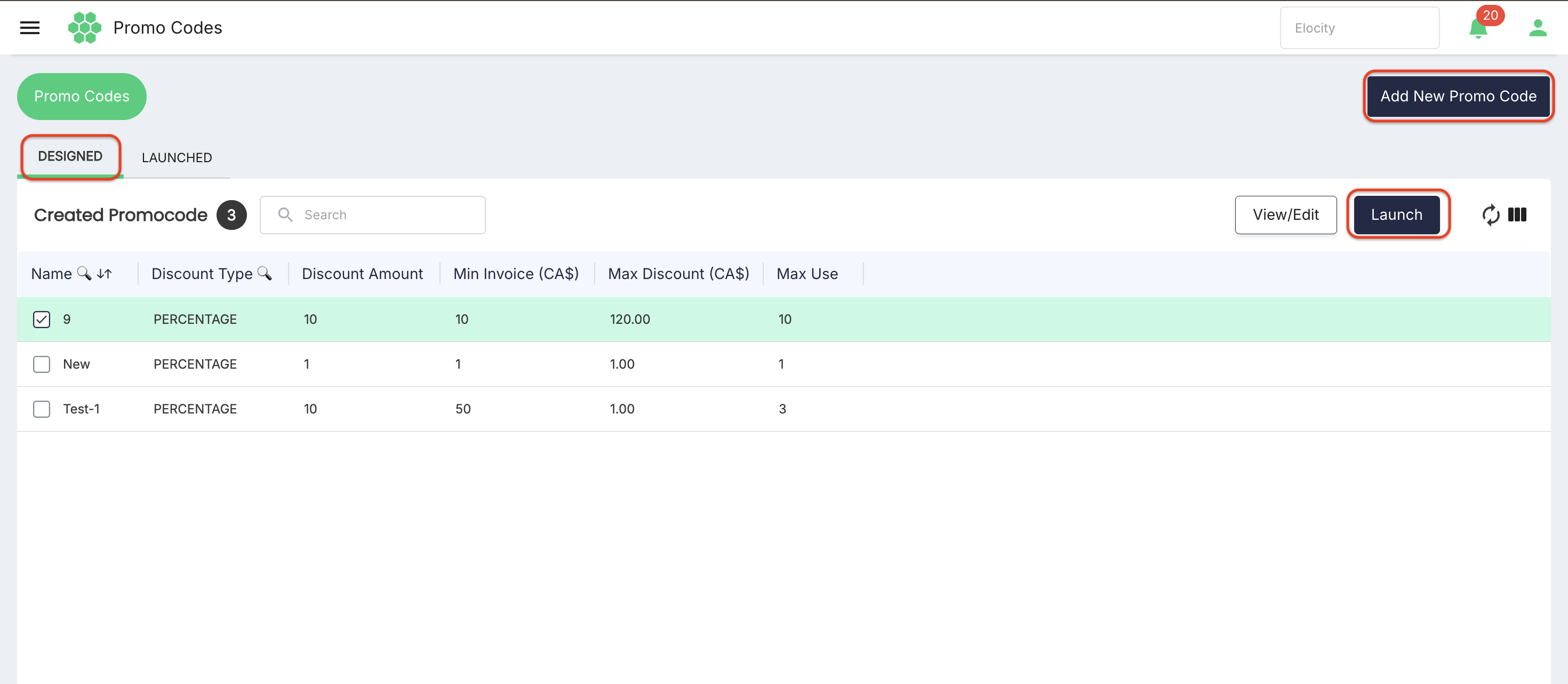The image size is (1568, 684).
Task: Uncheck the checkbox for promo code 9
Action: click(x=42, y=319)
